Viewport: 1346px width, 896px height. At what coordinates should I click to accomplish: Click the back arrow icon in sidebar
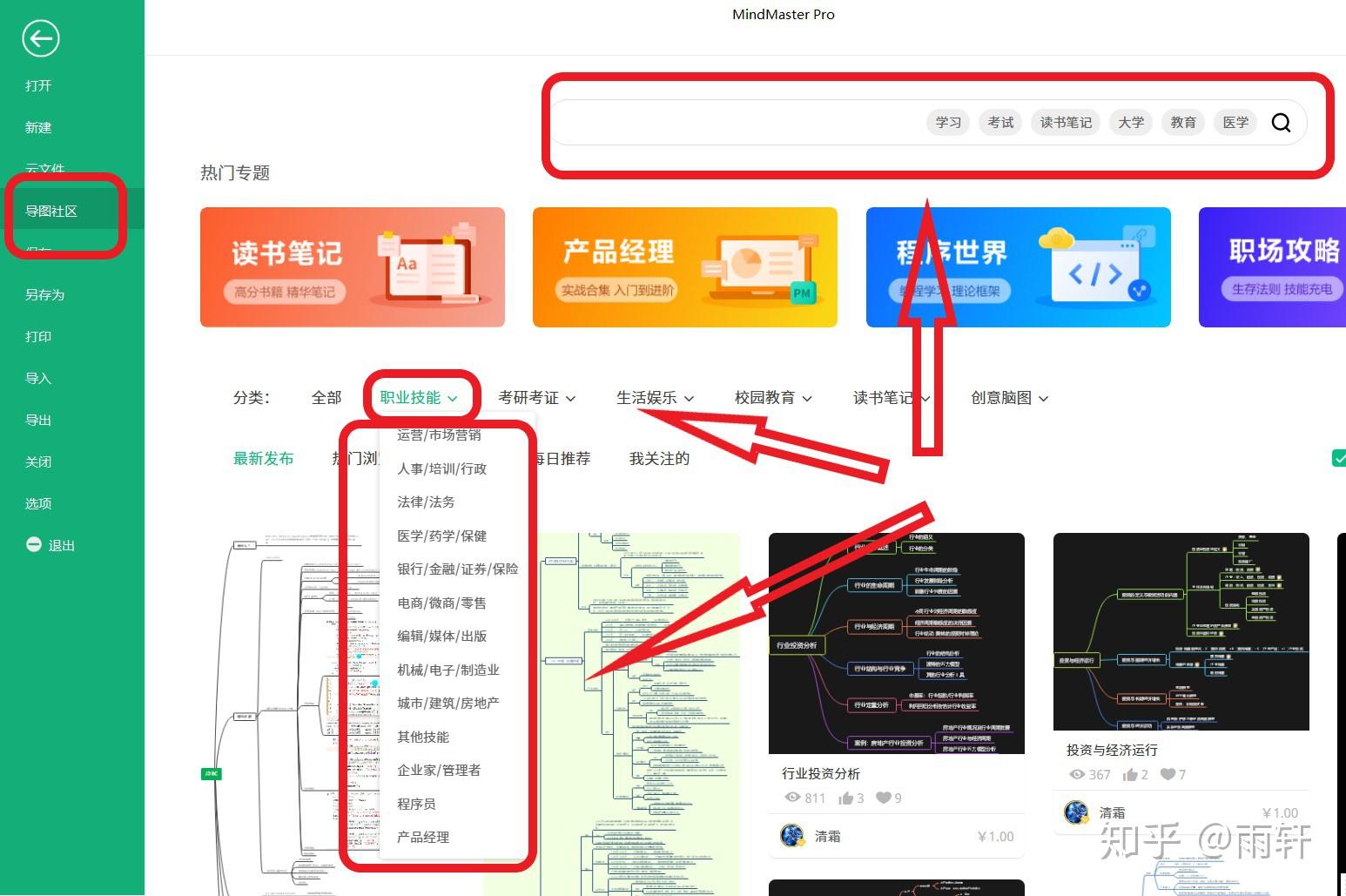[x=40, y=38]
